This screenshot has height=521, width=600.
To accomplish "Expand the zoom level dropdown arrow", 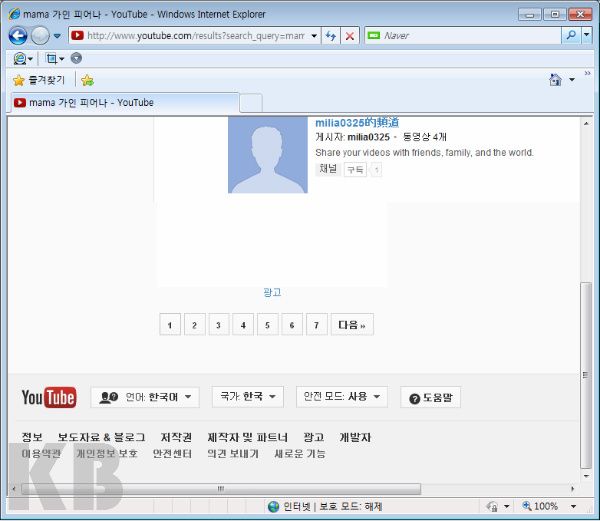I will click(573, 506).
